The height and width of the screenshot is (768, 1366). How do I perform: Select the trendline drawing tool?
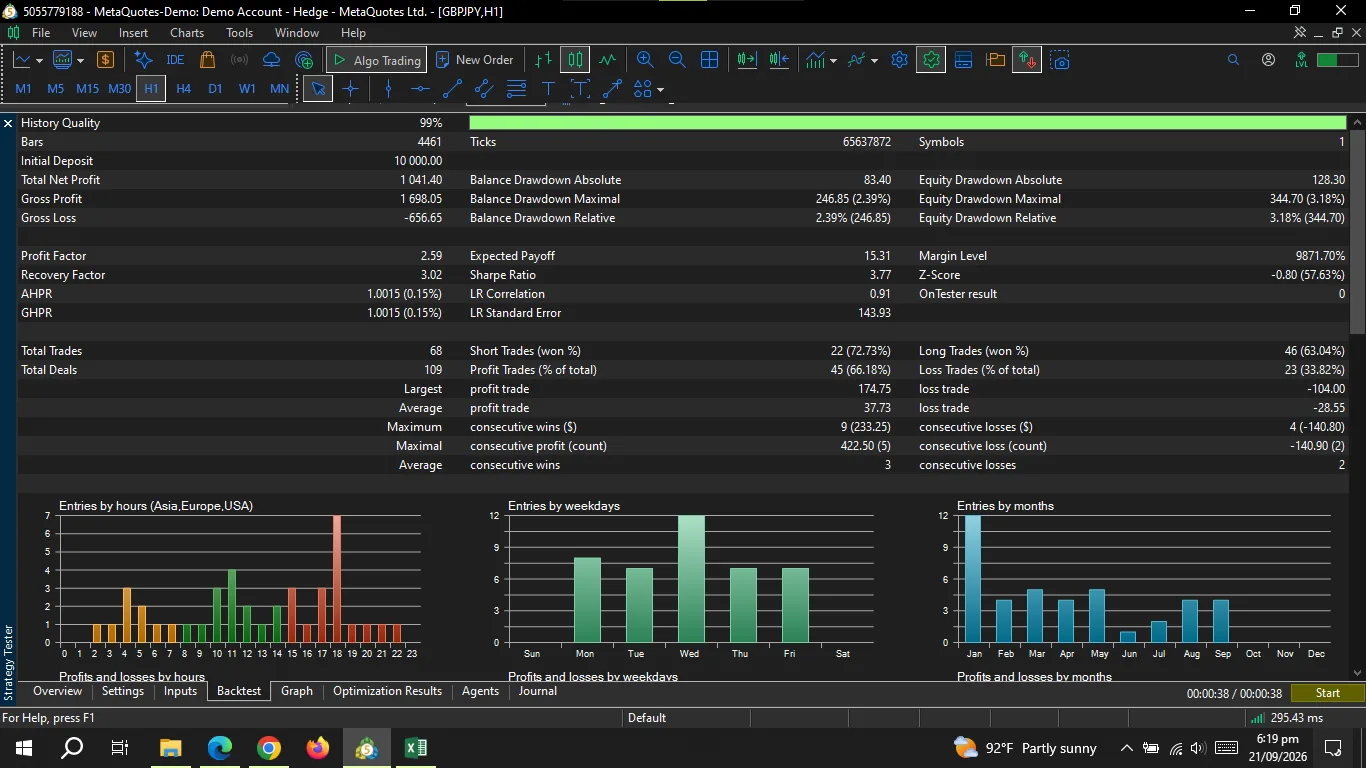pyautogui.click(x=452, y=89)
